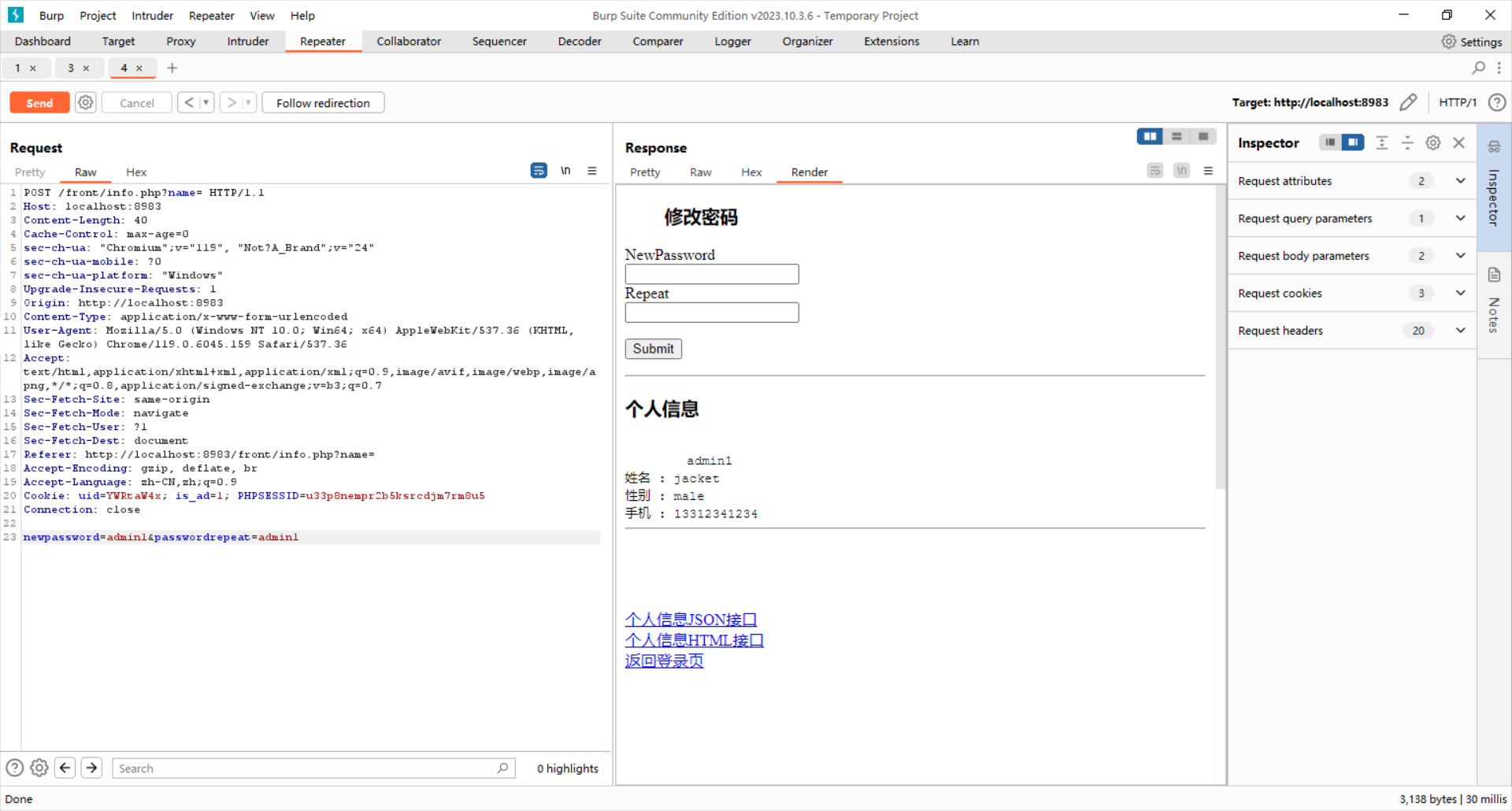This screenshot has height=811, width=1512.
Task: Toggle show non-printable characters in request
Action: tap(565, 171)
